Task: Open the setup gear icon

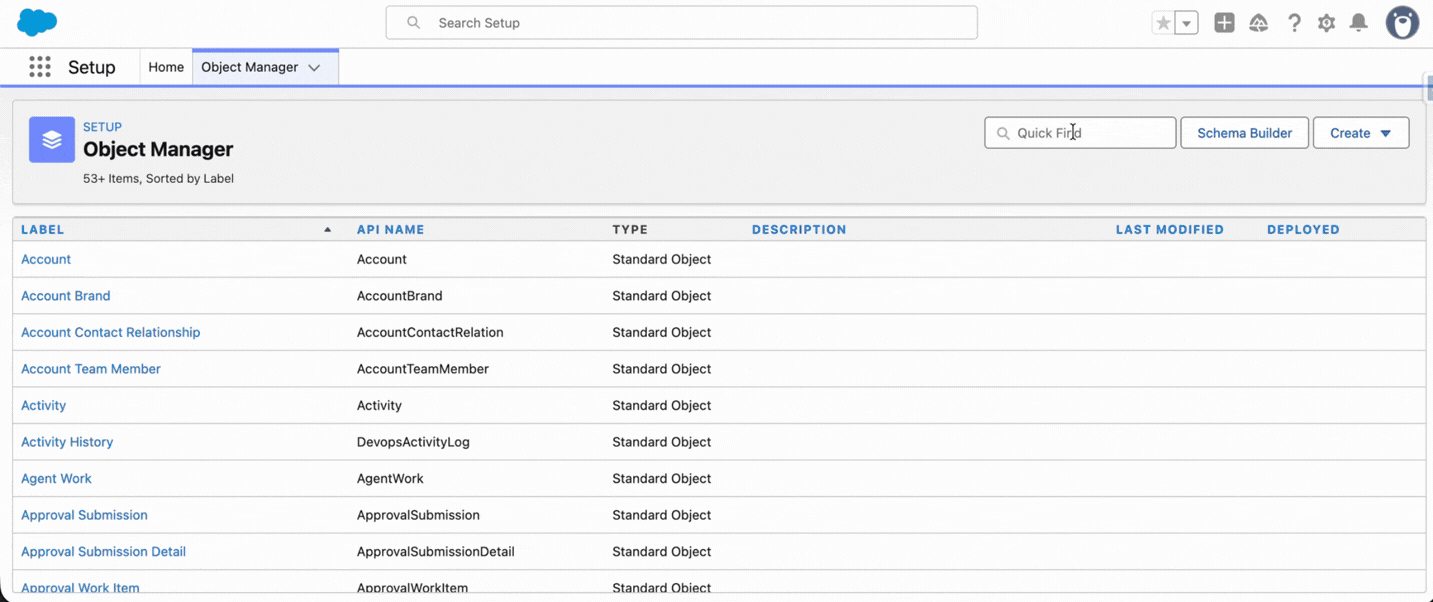Action: click(1326, 23)
